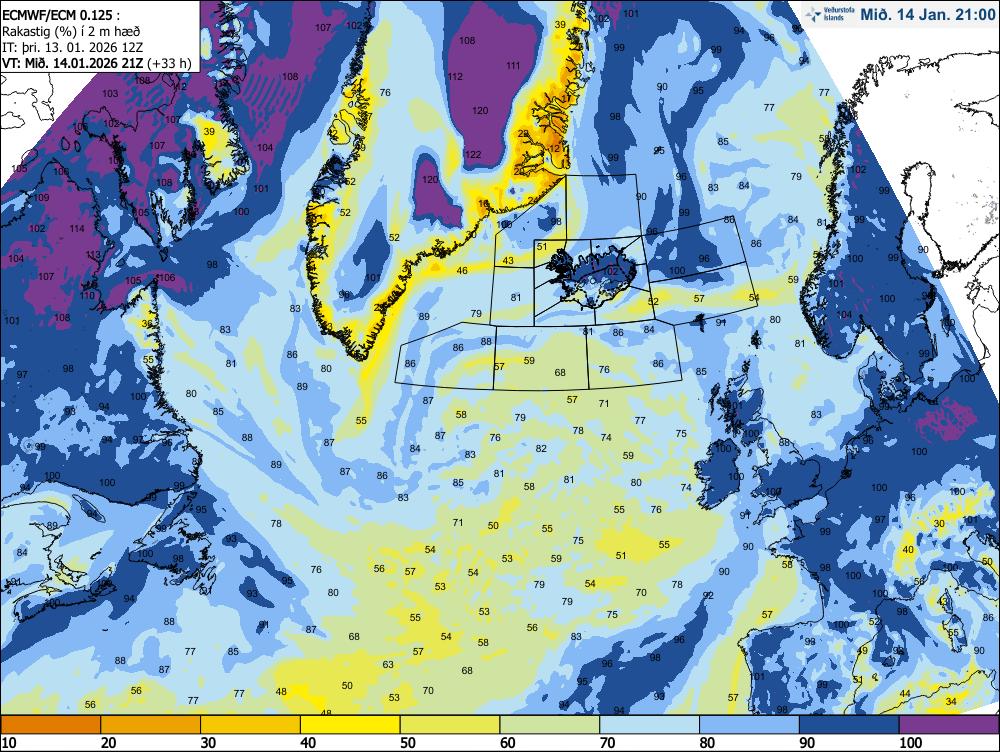The image size is (1000, 752).
Task: Click the 'Rakastig (%) í 2 m hæð' label
Action: pyautogui.click(x=70, y=31)
